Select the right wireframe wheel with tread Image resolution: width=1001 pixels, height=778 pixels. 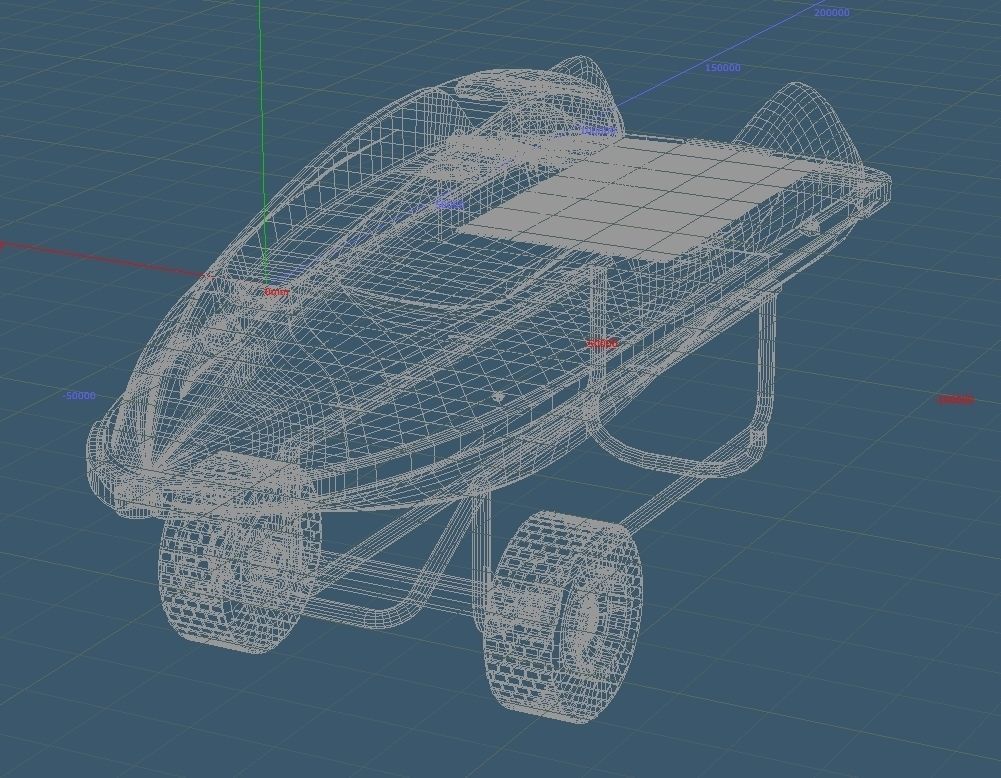pyautogui.click(x=562, y=616)
